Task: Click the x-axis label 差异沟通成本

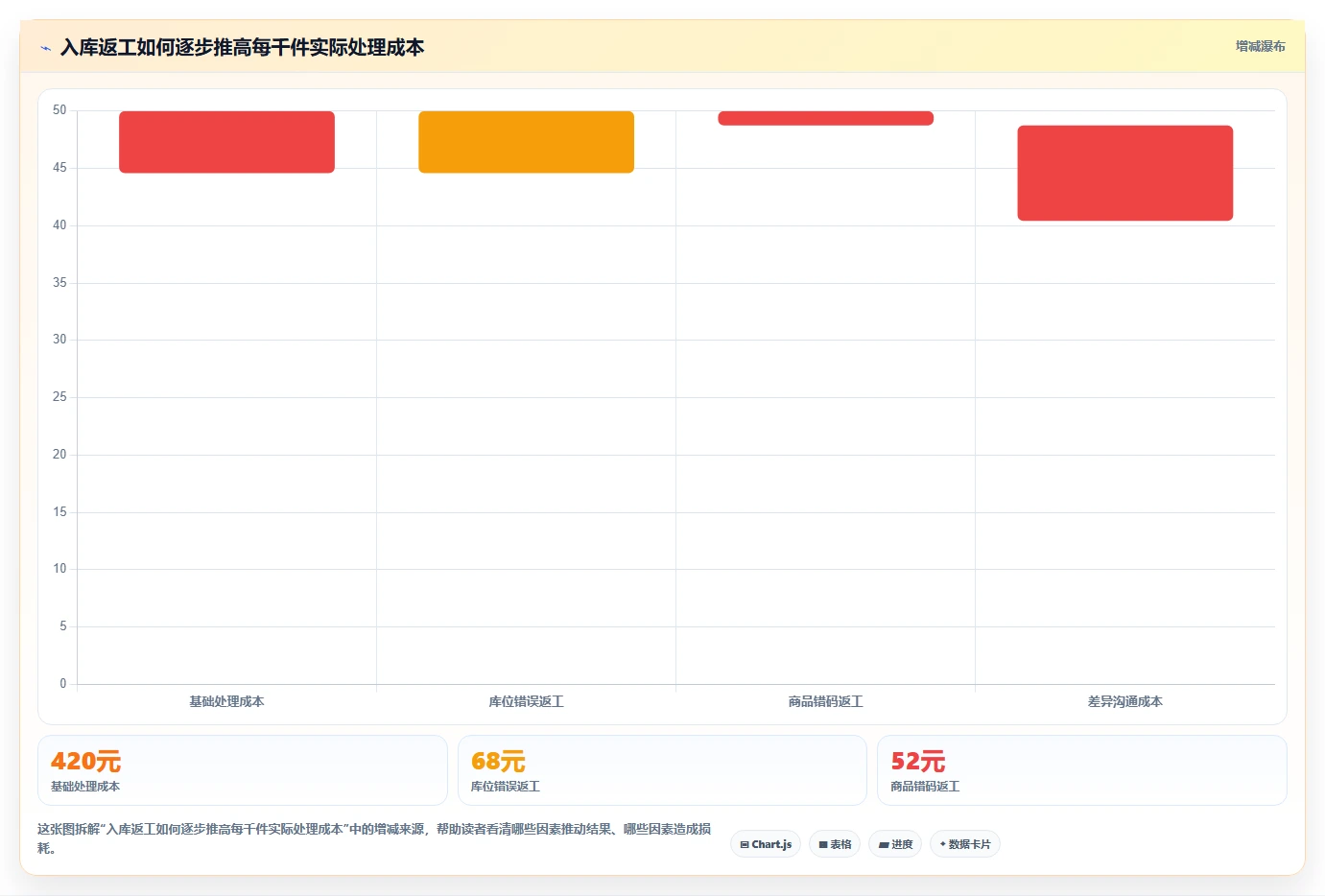Action: point(1124,701)
